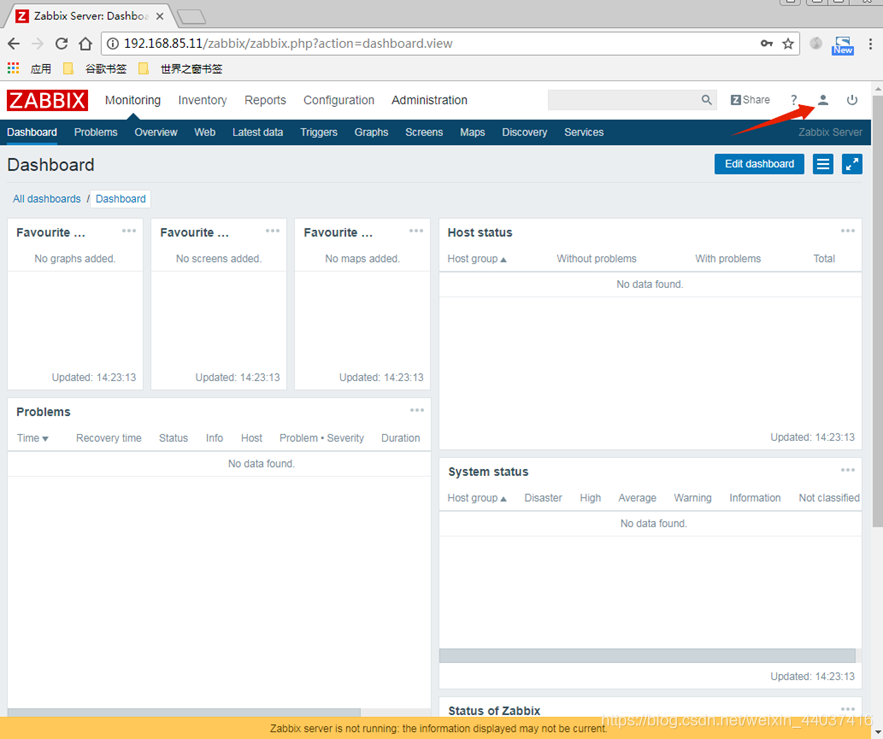Sort Host status by Host group
883x739 pixels.
coord(476,259)
